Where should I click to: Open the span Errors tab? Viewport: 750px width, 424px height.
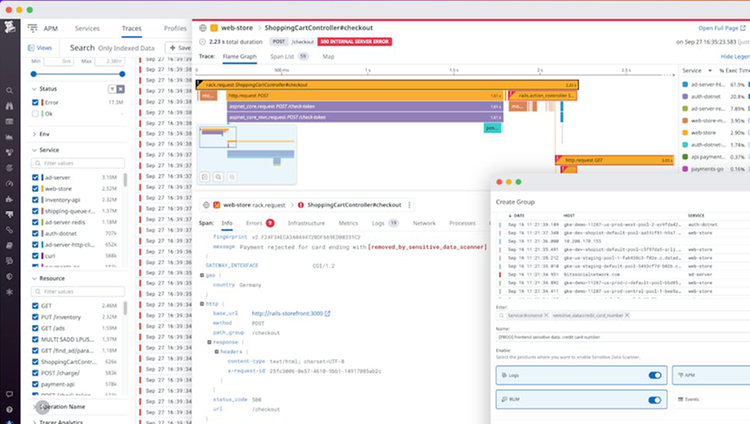[260, 223]
